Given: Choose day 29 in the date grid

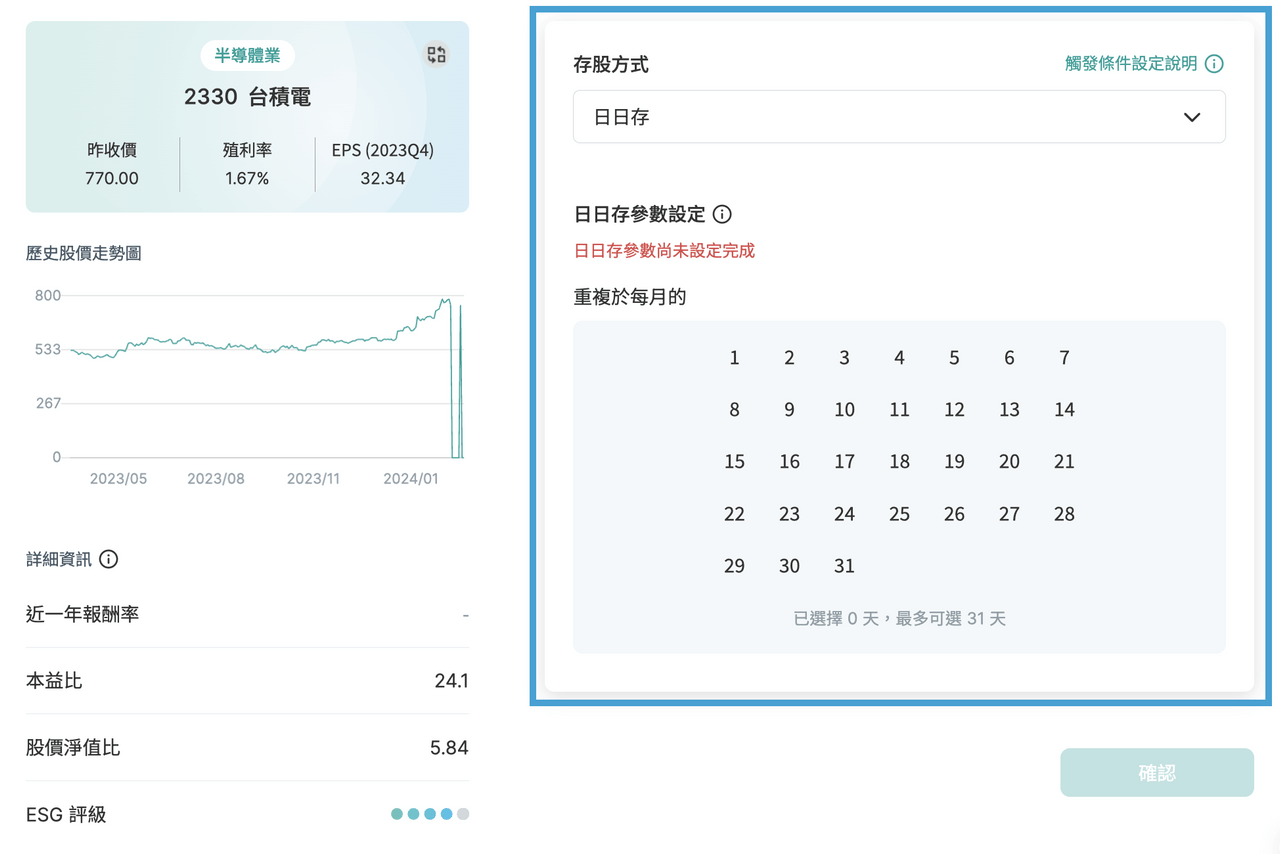Looking at the screenshot, I should coord(735,566).
